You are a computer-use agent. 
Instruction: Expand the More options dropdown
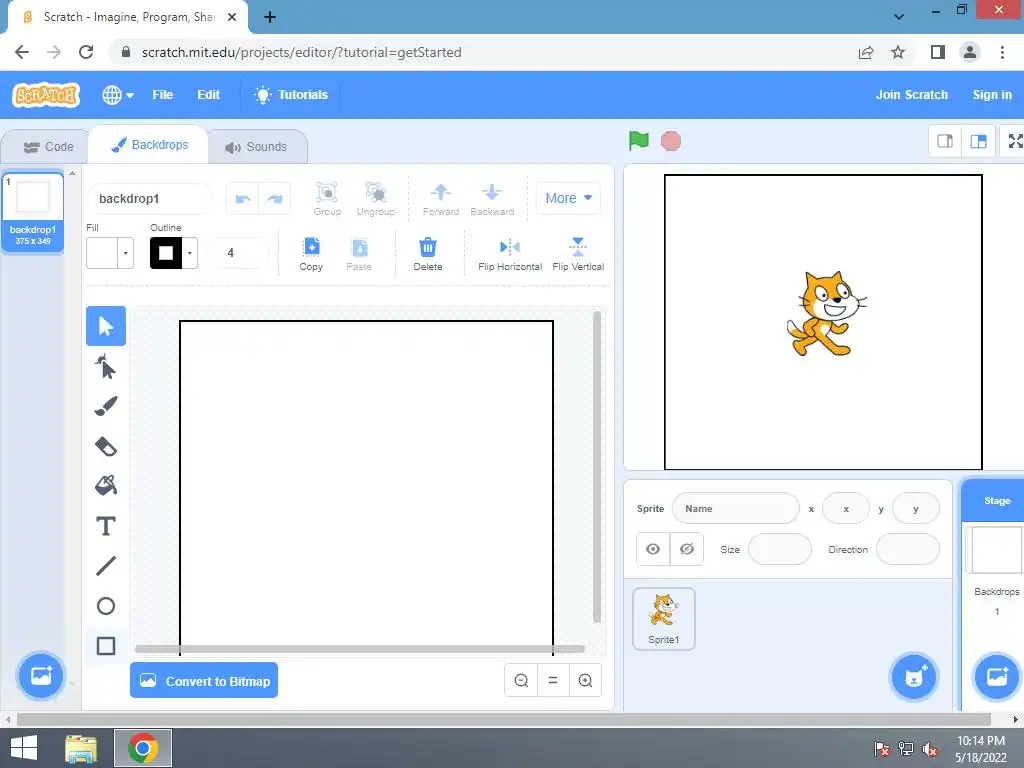[568, 198]
